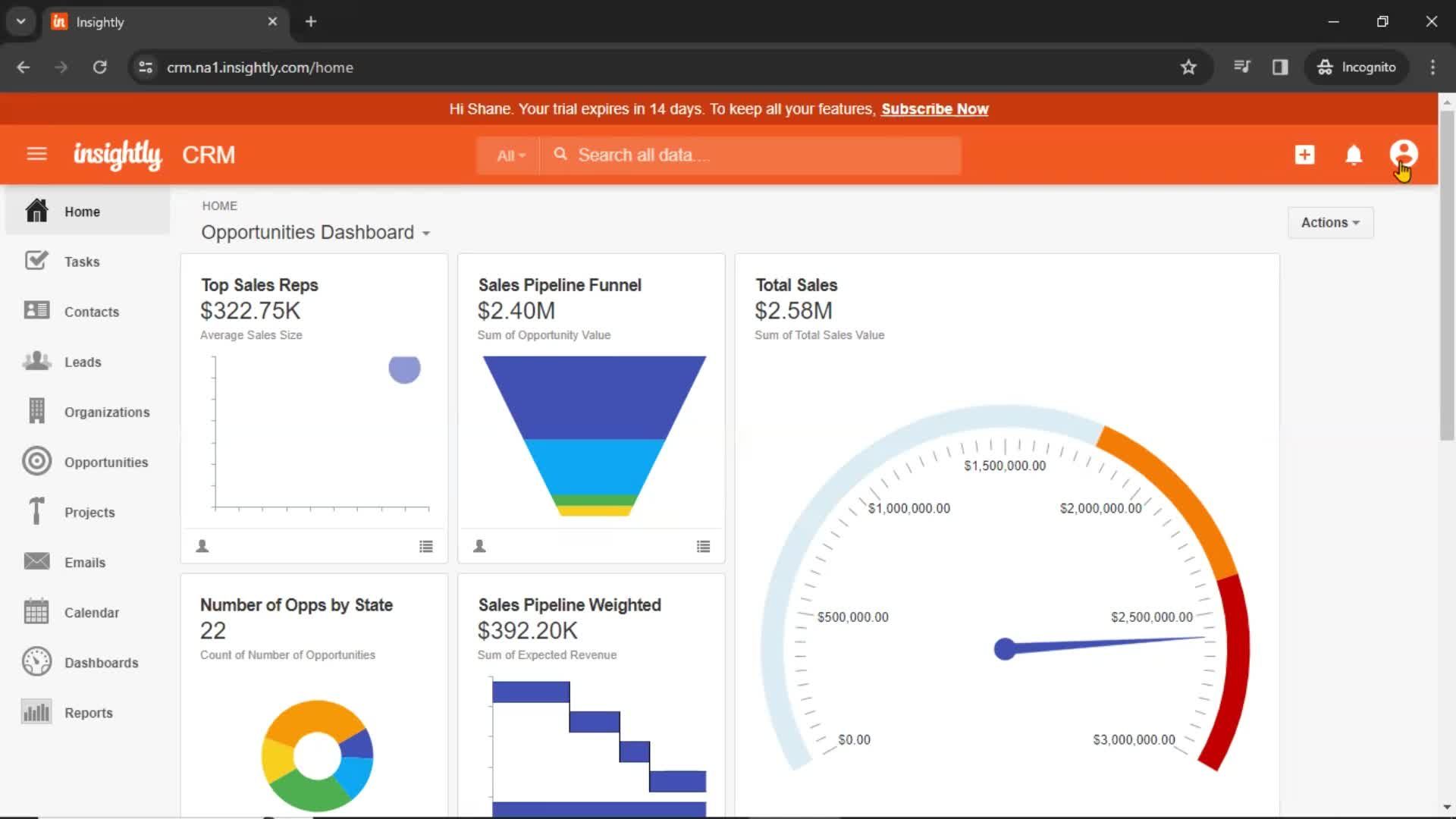Open the user profile menu

[x=1405, y=154]
